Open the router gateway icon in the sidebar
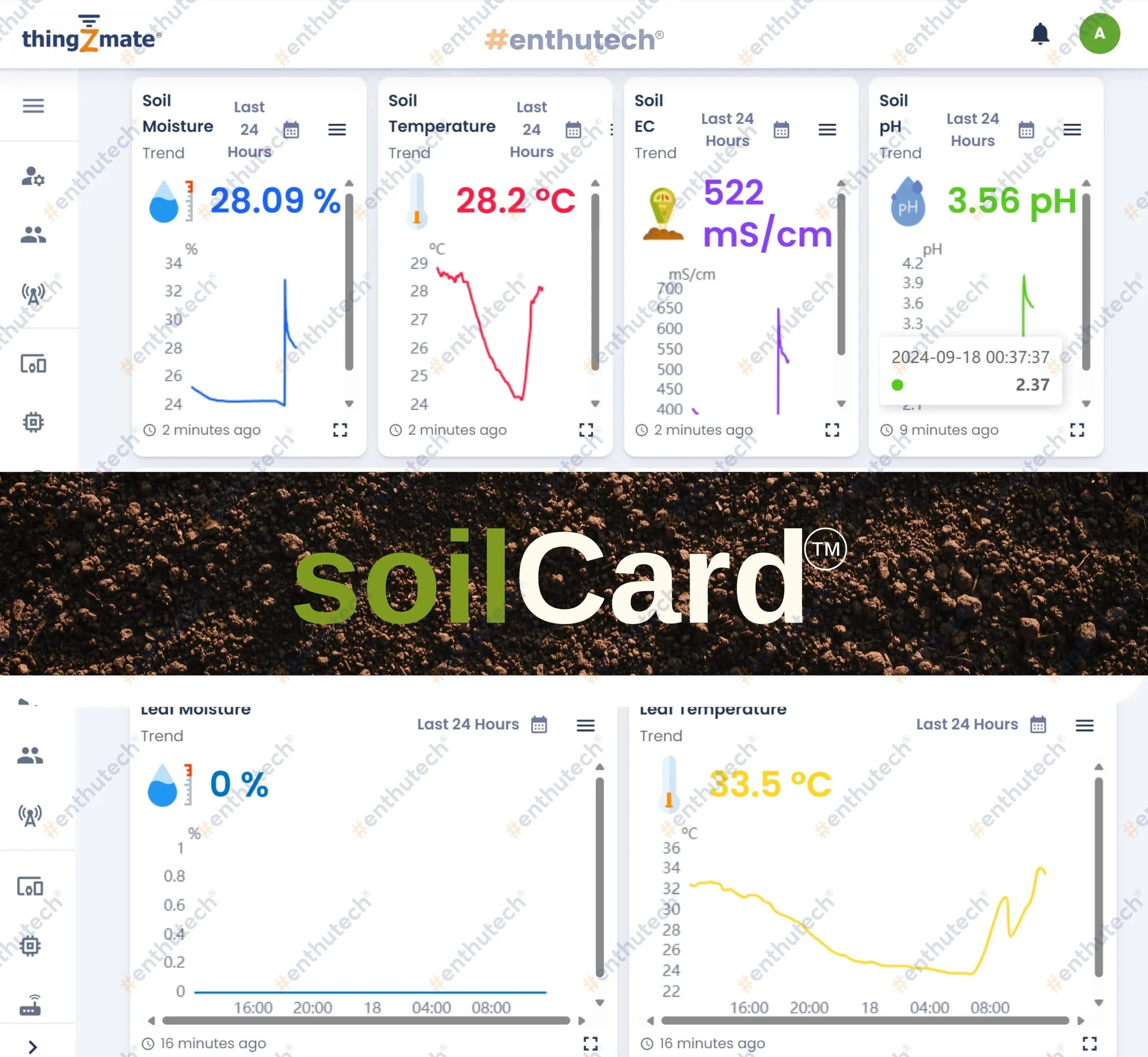1148x1057 pixels. coord(30,1005)
